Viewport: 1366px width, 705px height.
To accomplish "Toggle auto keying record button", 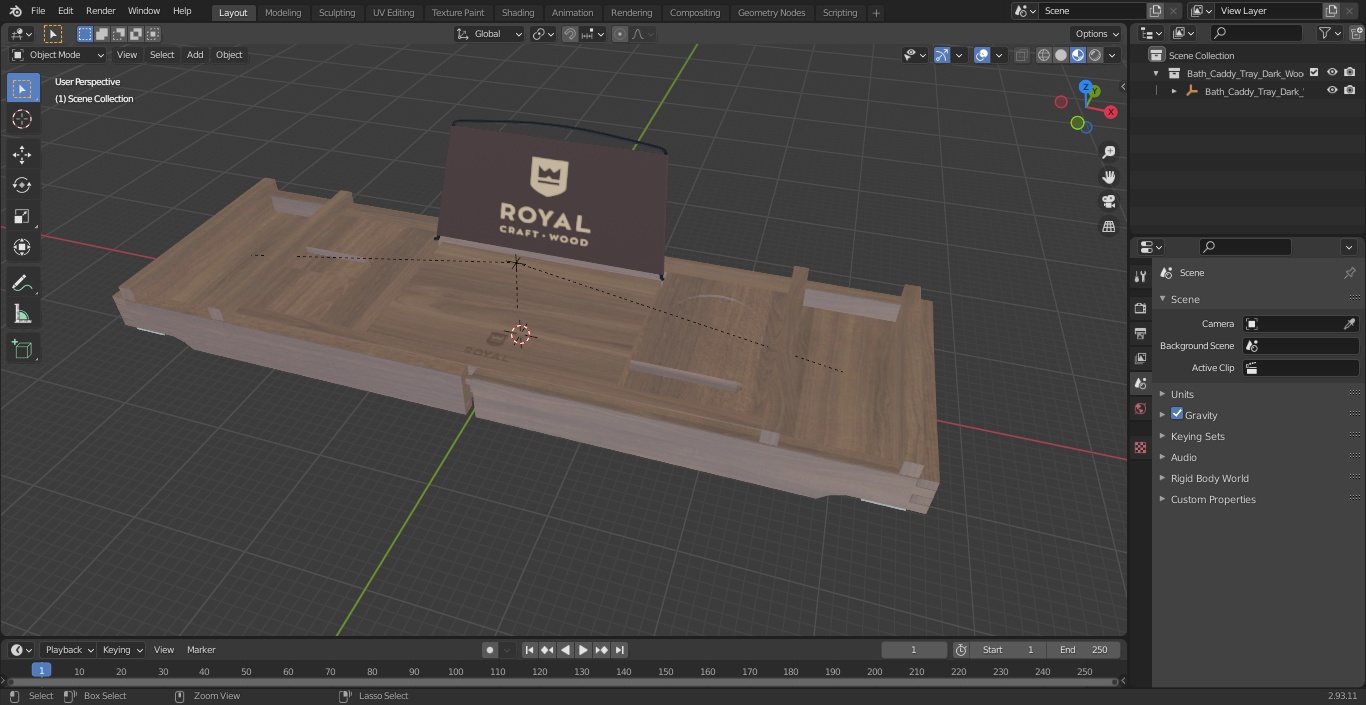I will pos(490,650).
